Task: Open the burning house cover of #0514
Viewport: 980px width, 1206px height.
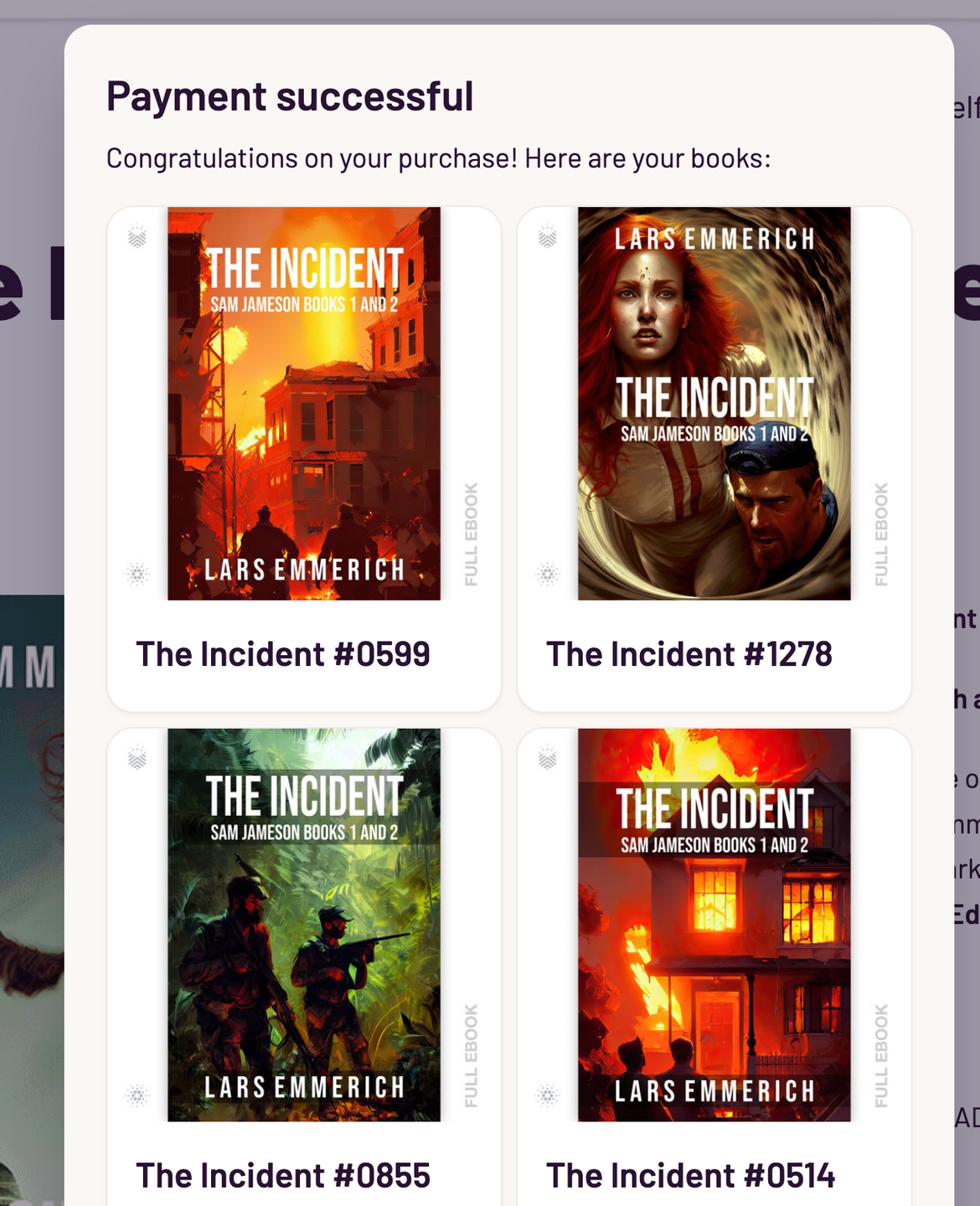Action: tap(714, 925)
